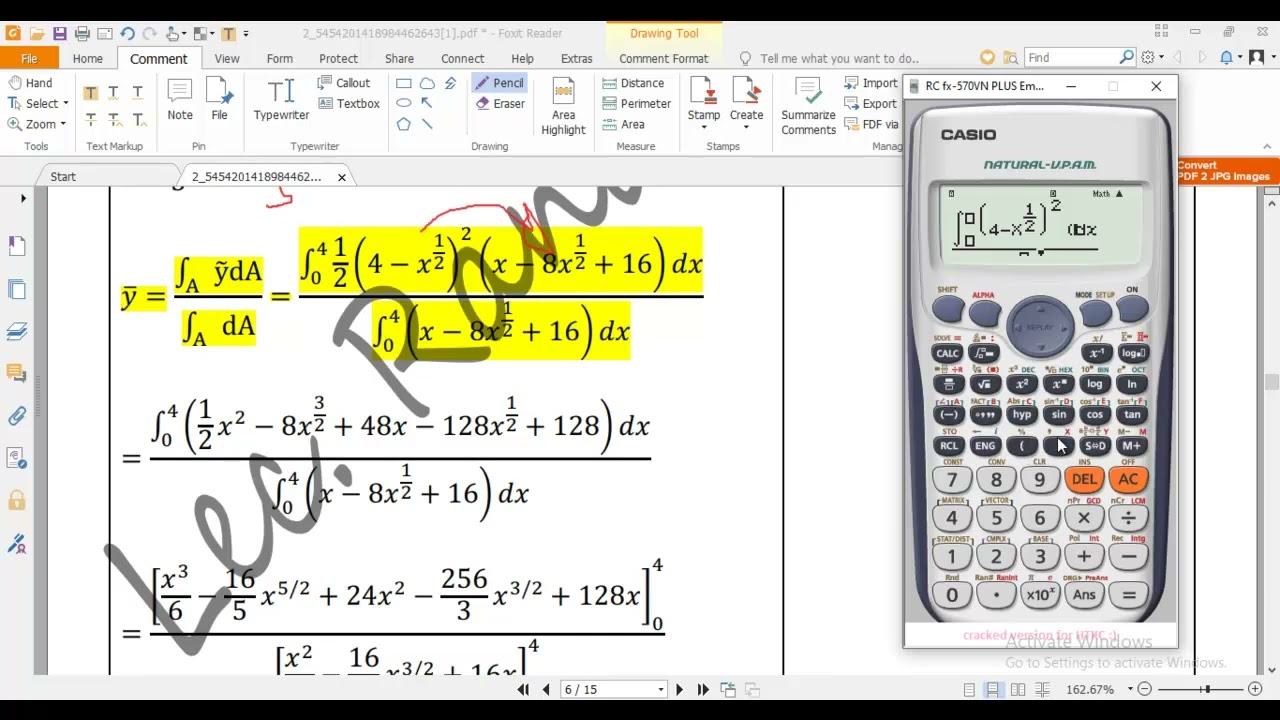Switch to single page view
This screenshot has width=1280, height=720.
point(969,689)
